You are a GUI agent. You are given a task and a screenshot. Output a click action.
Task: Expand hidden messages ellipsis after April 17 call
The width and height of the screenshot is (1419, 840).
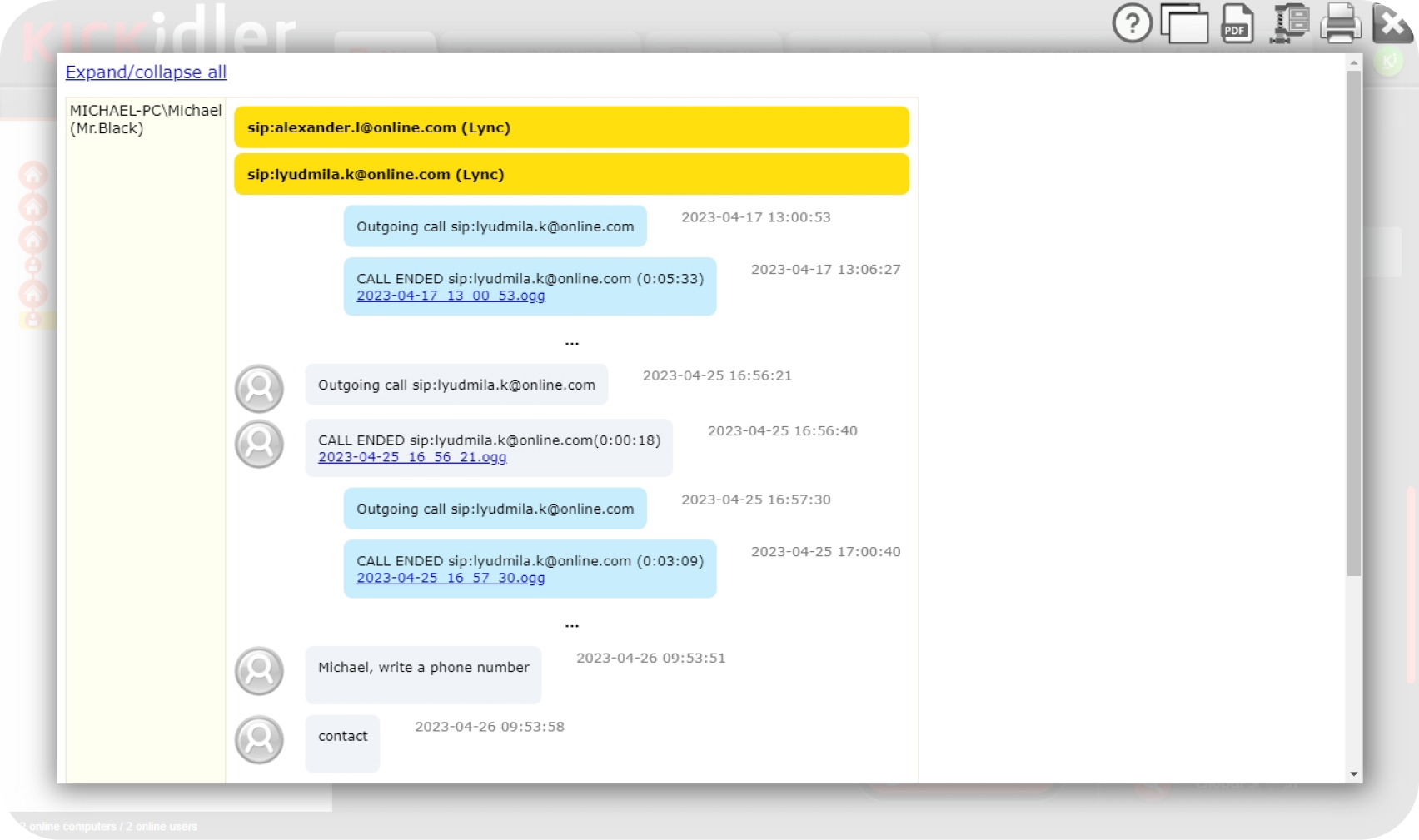(571, 342)
